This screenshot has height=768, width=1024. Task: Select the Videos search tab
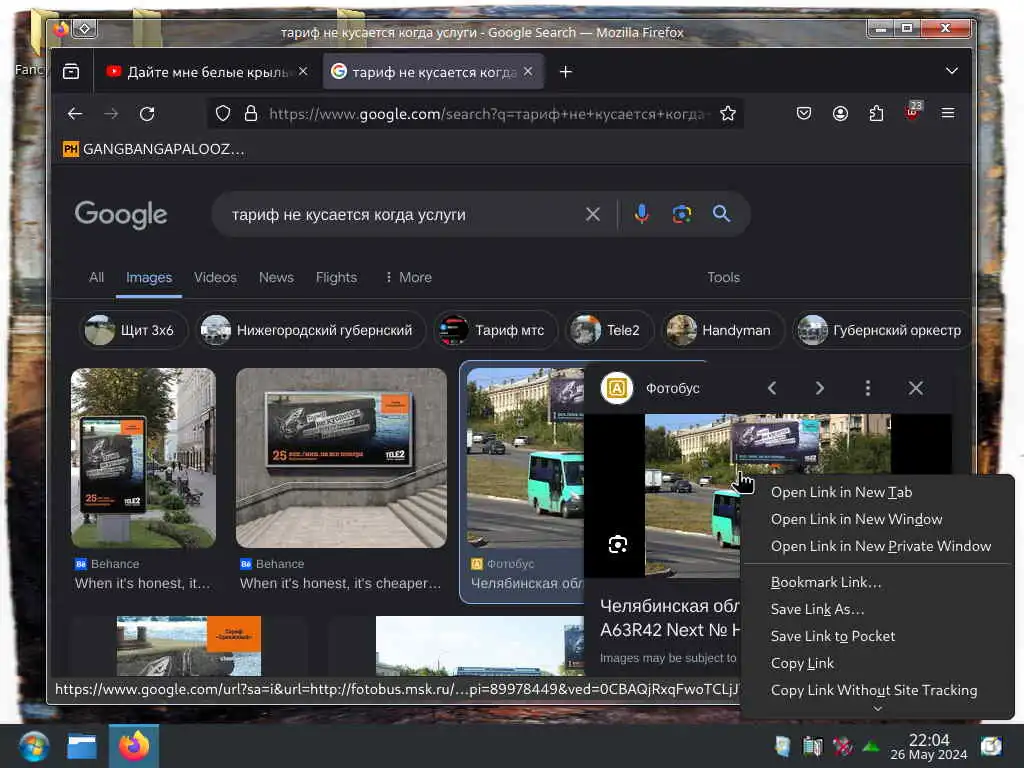(x=216, y=278)
